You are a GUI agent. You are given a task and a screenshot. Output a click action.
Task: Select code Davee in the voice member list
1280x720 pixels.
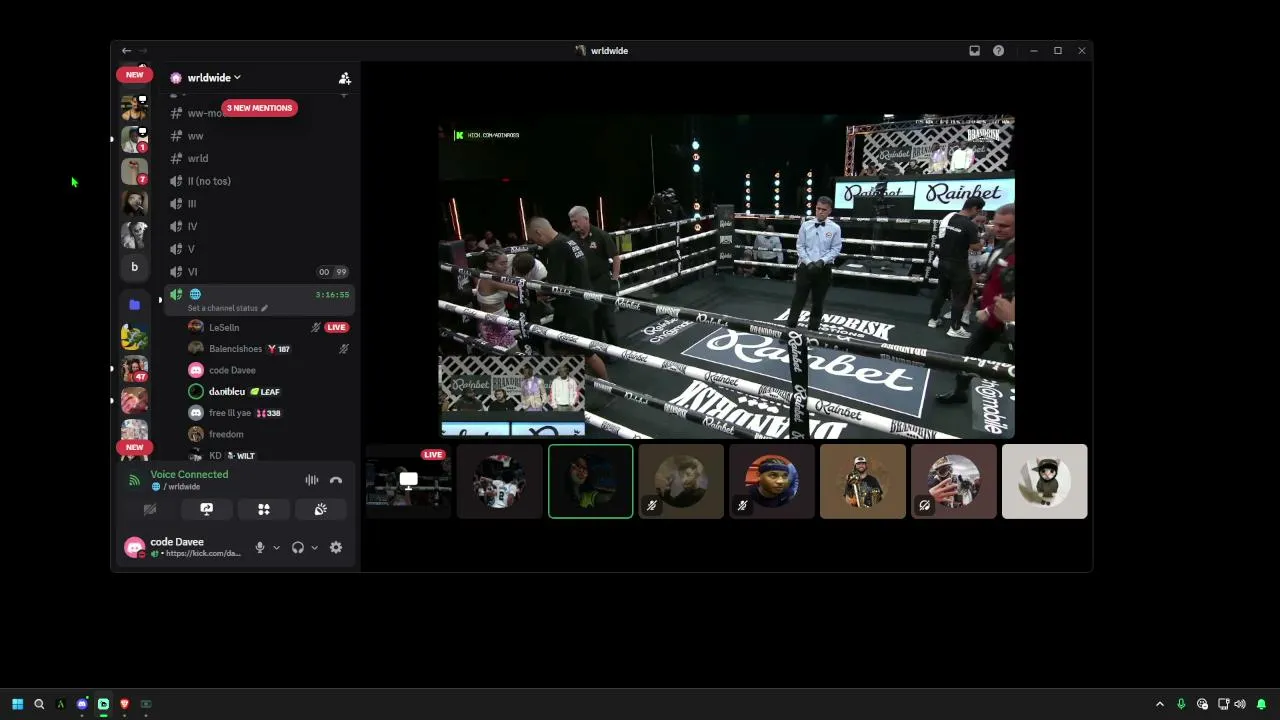(267, 370)
